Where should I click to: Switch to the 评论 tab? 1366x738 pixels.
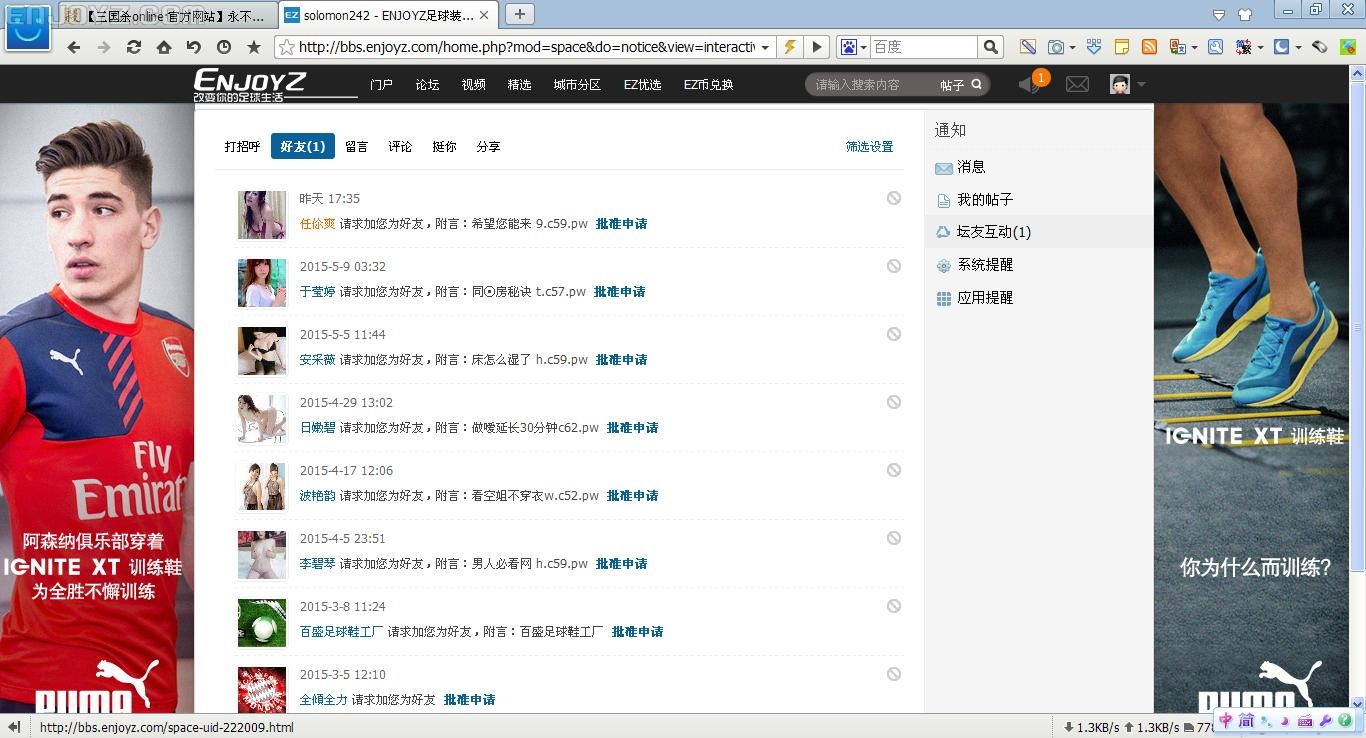400,147
